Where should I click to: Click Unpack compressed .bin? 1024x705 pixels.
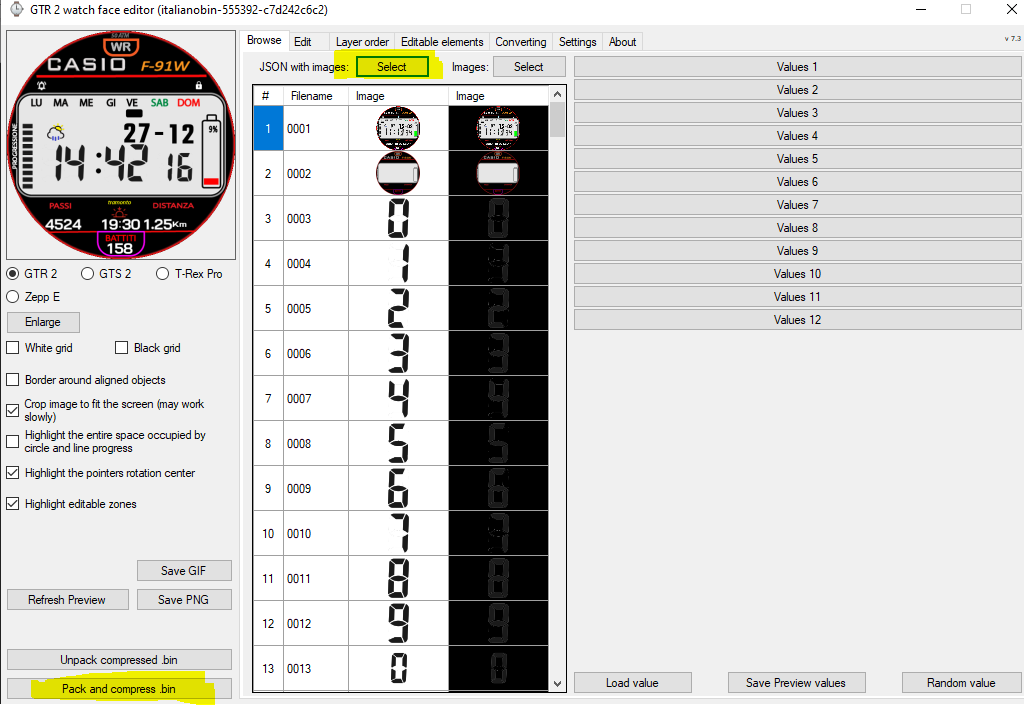(x=119, y=659)
